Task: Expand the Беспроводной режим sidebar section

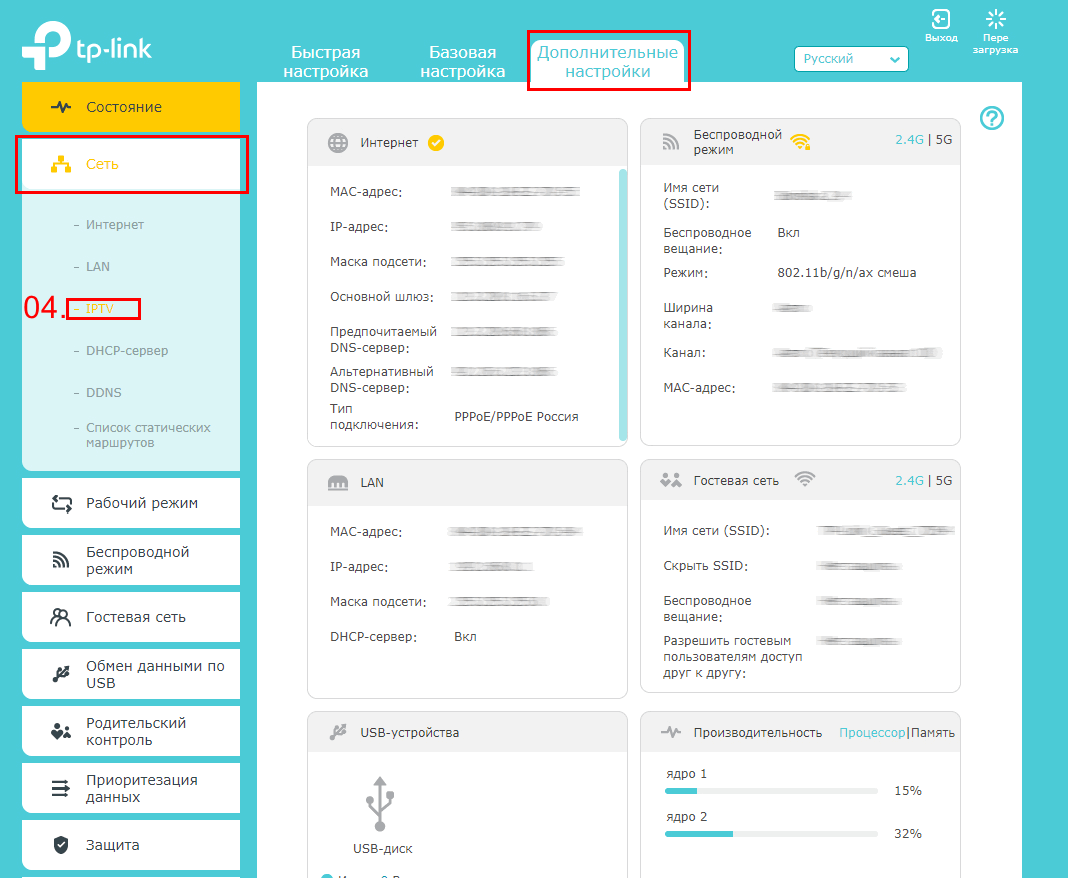Action: coord(131,560)
